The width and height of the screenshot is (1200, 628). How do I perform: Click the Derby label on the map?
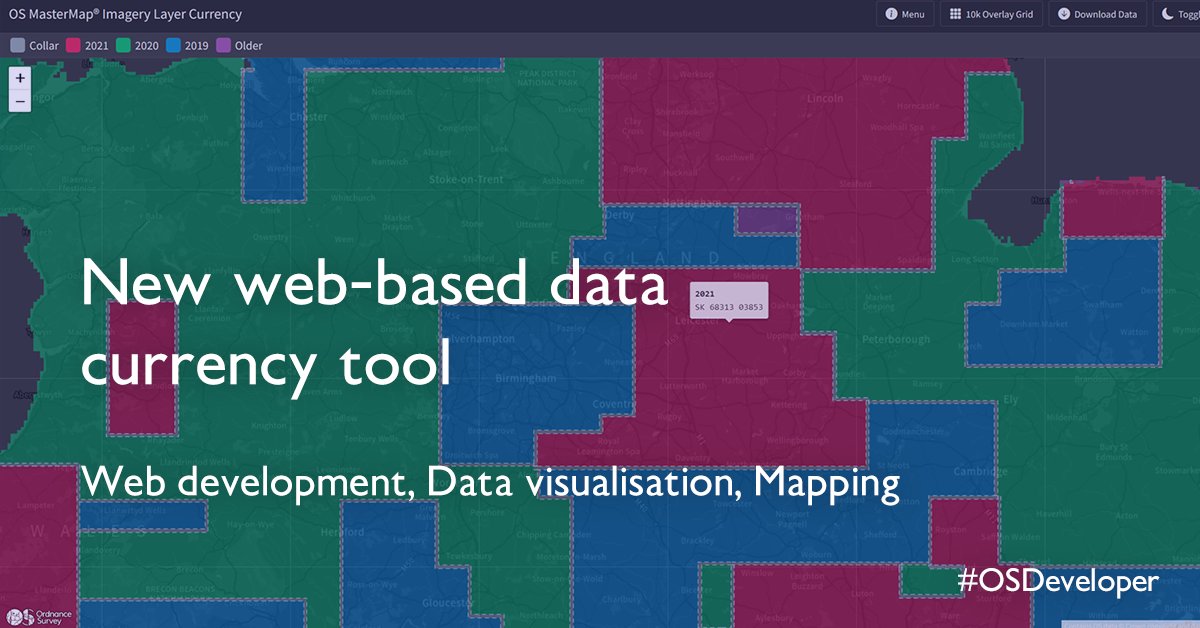pos(620,215)
